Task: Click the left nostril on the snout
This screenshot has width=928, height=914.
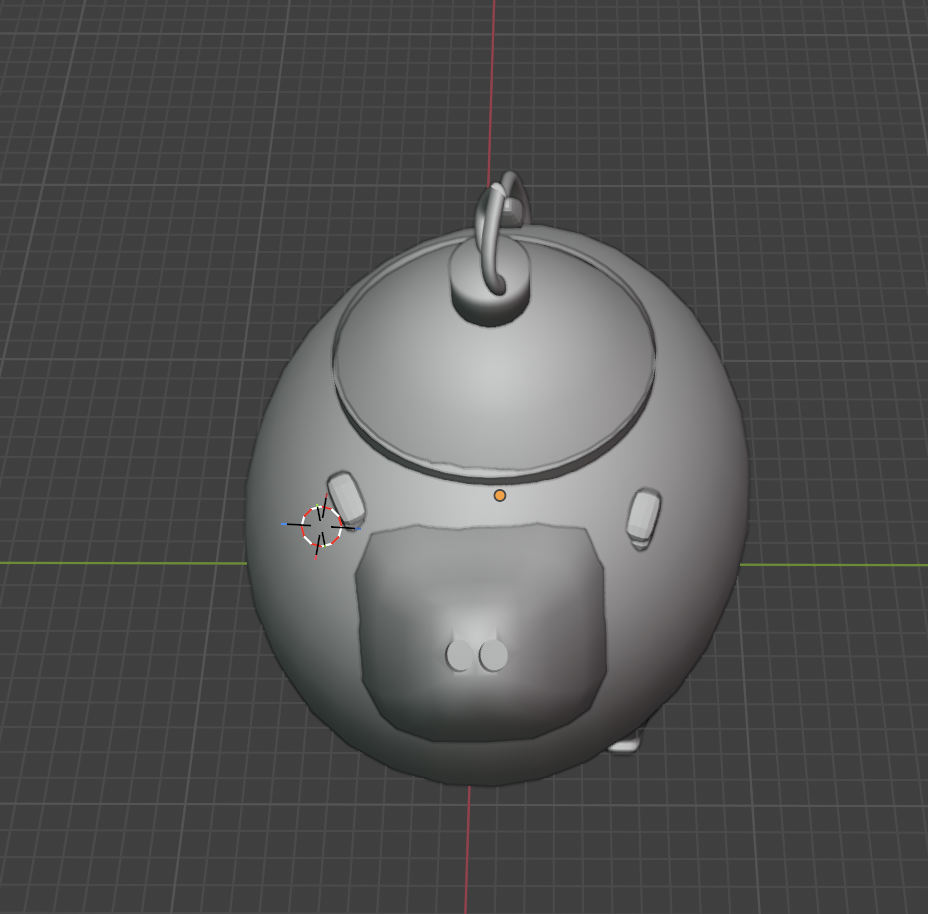Action: [459, 656]
